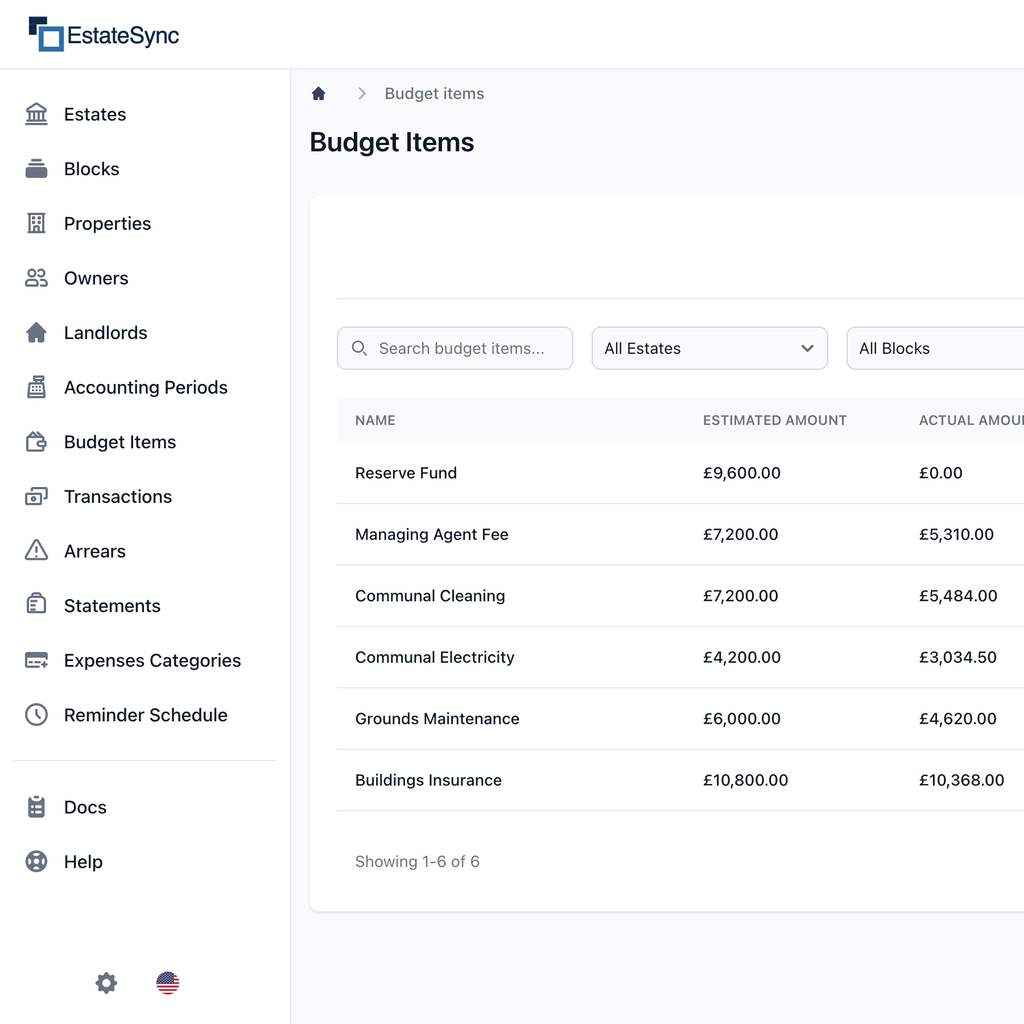Select the Grounds Maintenance row name
The height and width of the screenshot is (1024, 1024).
438,718
